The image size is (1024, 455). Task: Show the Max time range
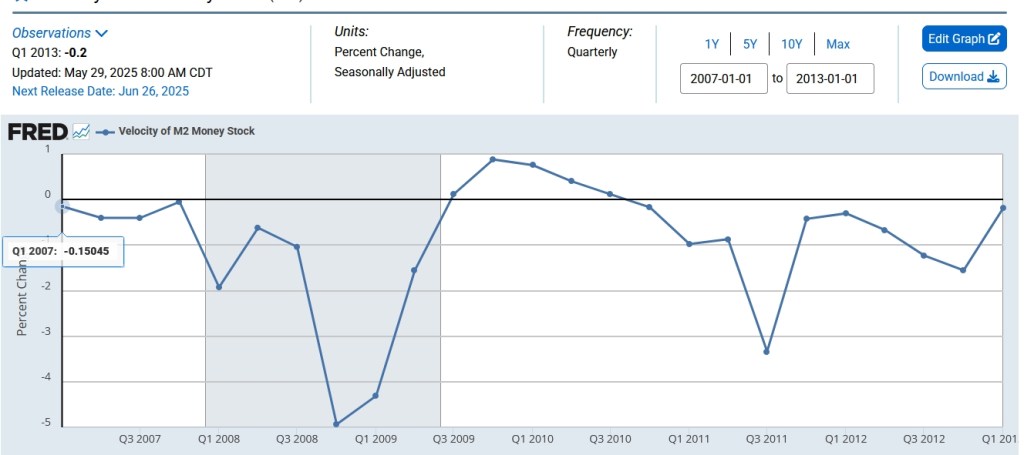pos(838,44)
